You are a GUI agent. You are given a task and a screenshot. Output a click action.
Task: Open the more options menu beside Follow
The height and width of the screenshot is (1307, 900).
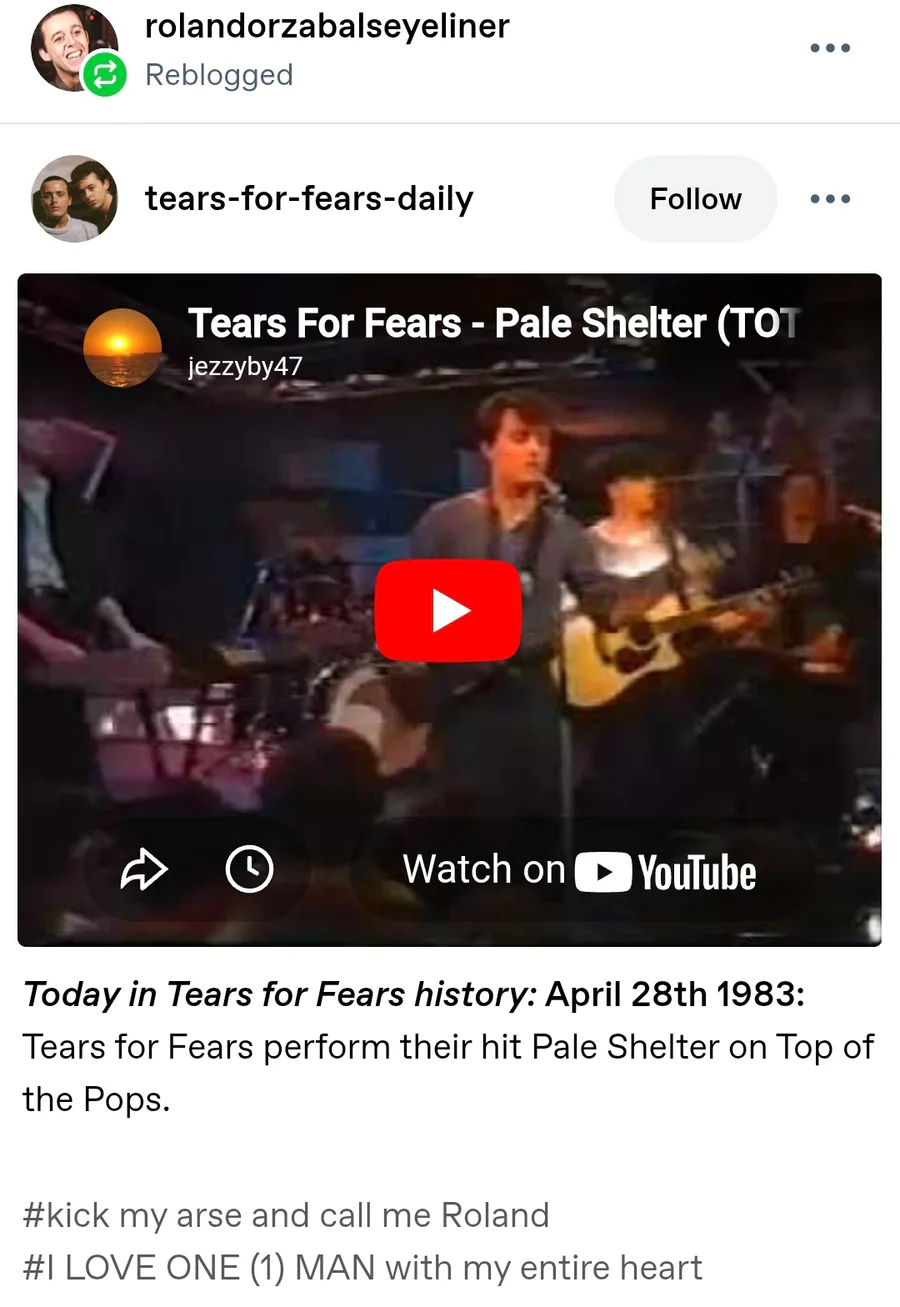[830, 199]
